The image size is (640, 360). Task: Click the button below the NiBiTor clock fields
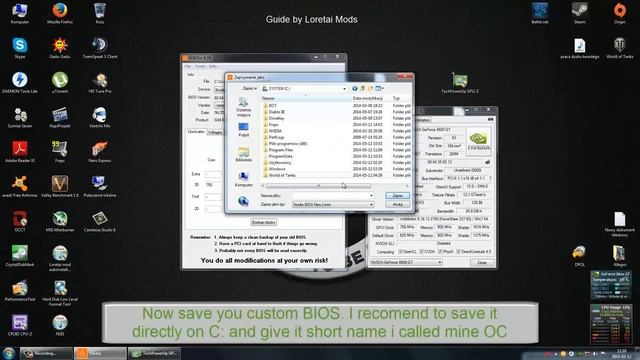coord(263,222)
